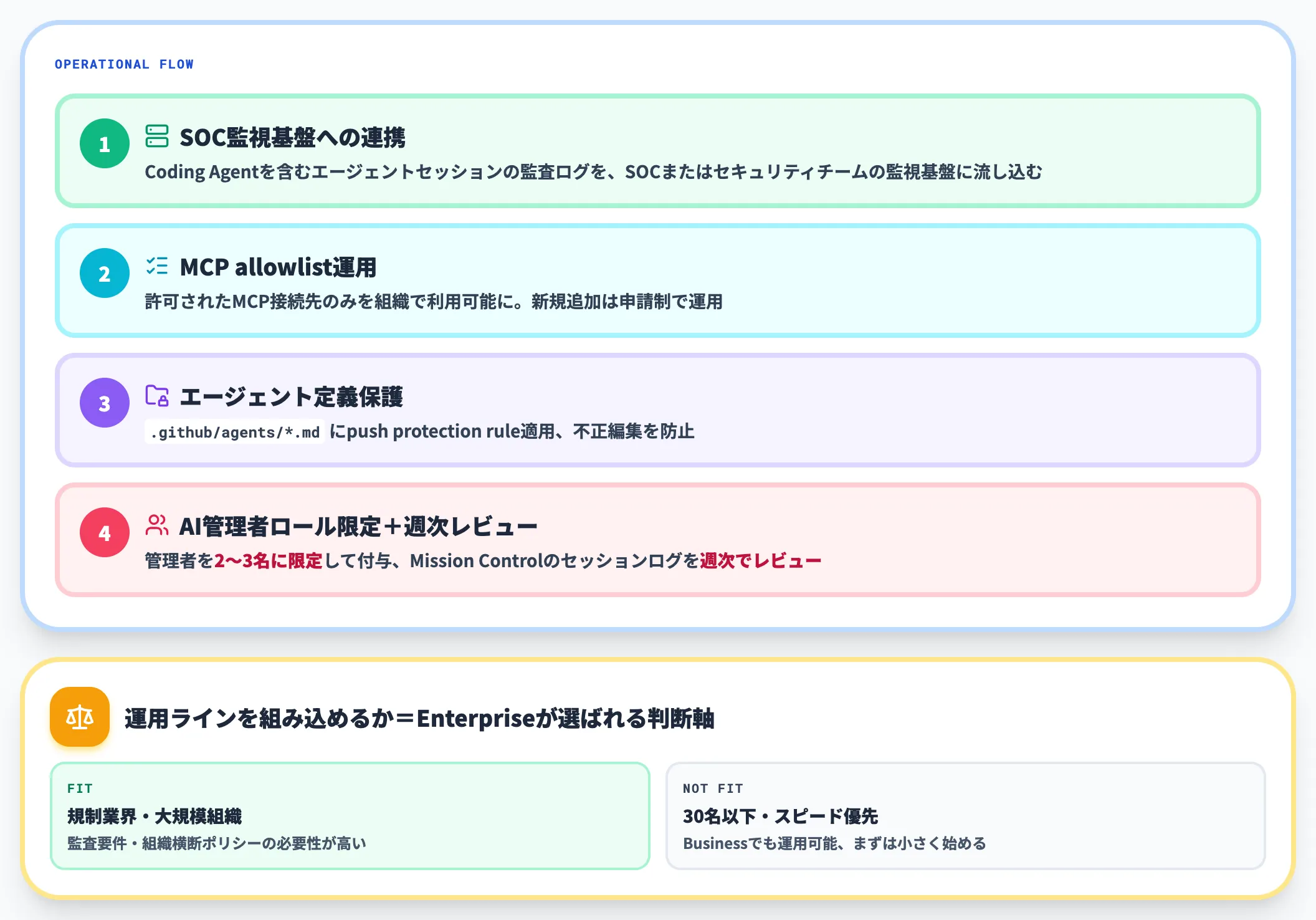Select the OPERATIONAL FLOW heading label

pos(124,64)
